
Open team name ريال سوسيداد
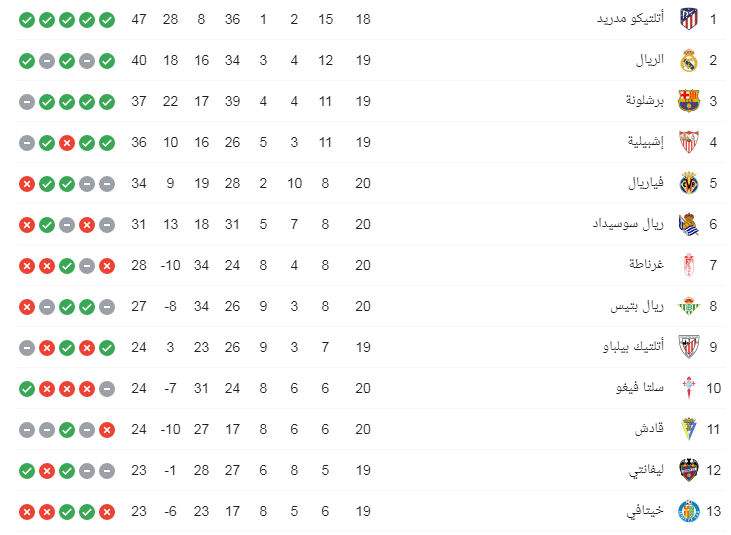[x=628, y=224]
